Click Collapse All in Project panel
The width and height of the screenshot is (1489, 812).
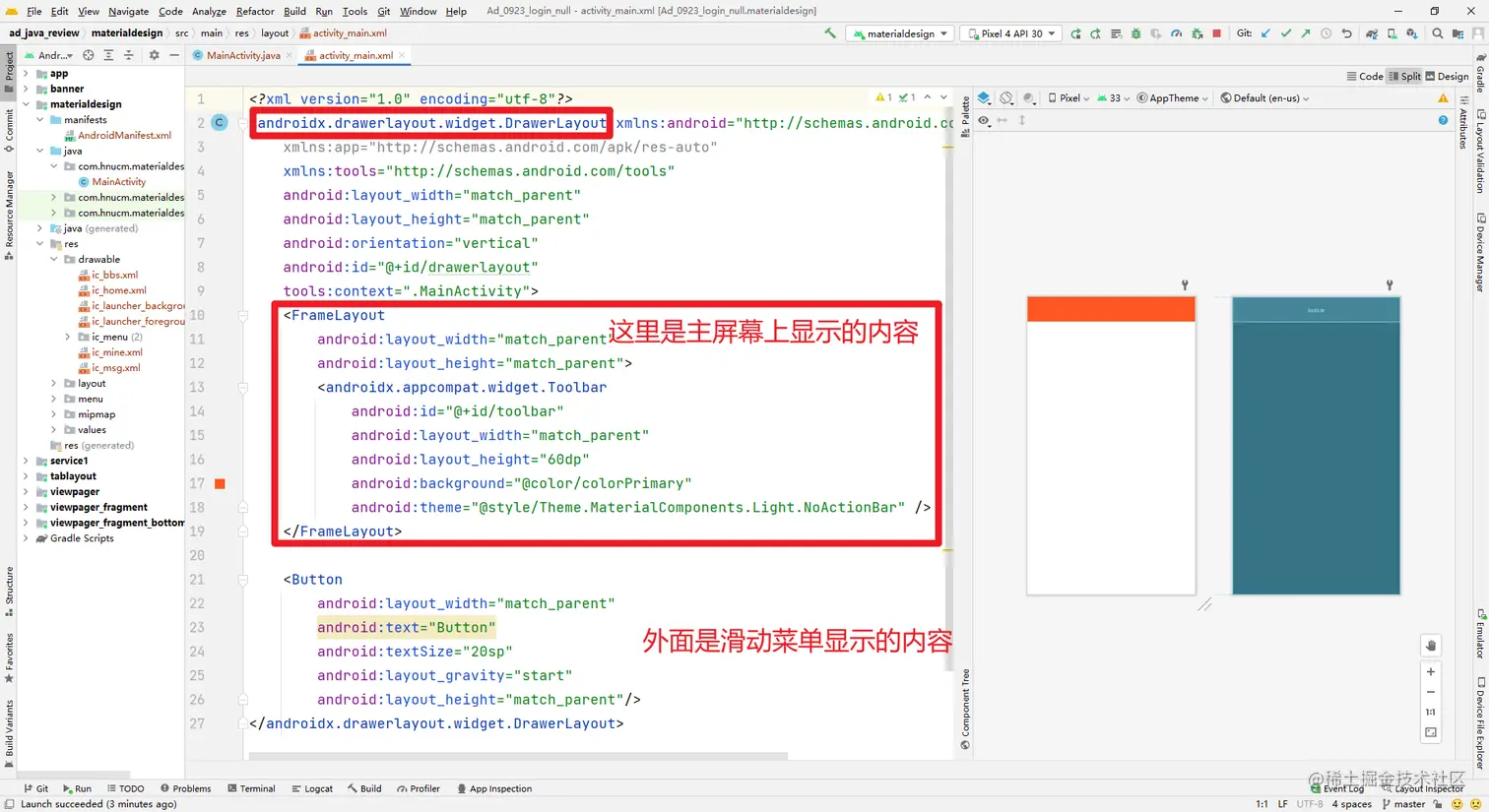(x=129, y=55)
